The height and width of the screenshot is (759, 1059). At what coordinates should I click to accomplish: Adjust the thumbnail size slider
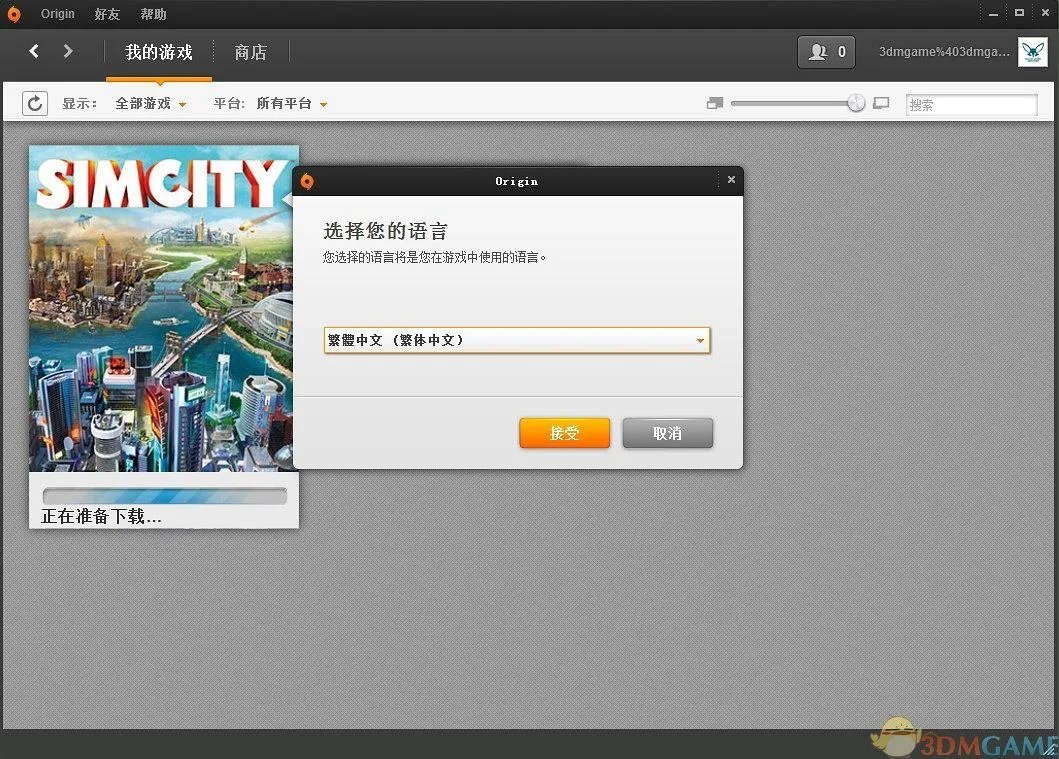point(855,102)
